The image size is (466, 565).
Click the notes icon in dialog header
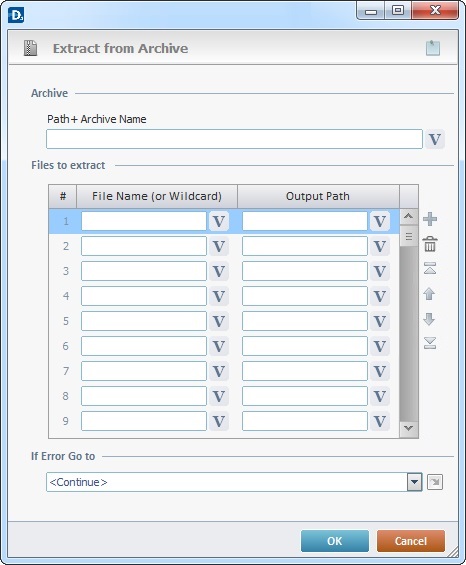click(x=433, y=48)
